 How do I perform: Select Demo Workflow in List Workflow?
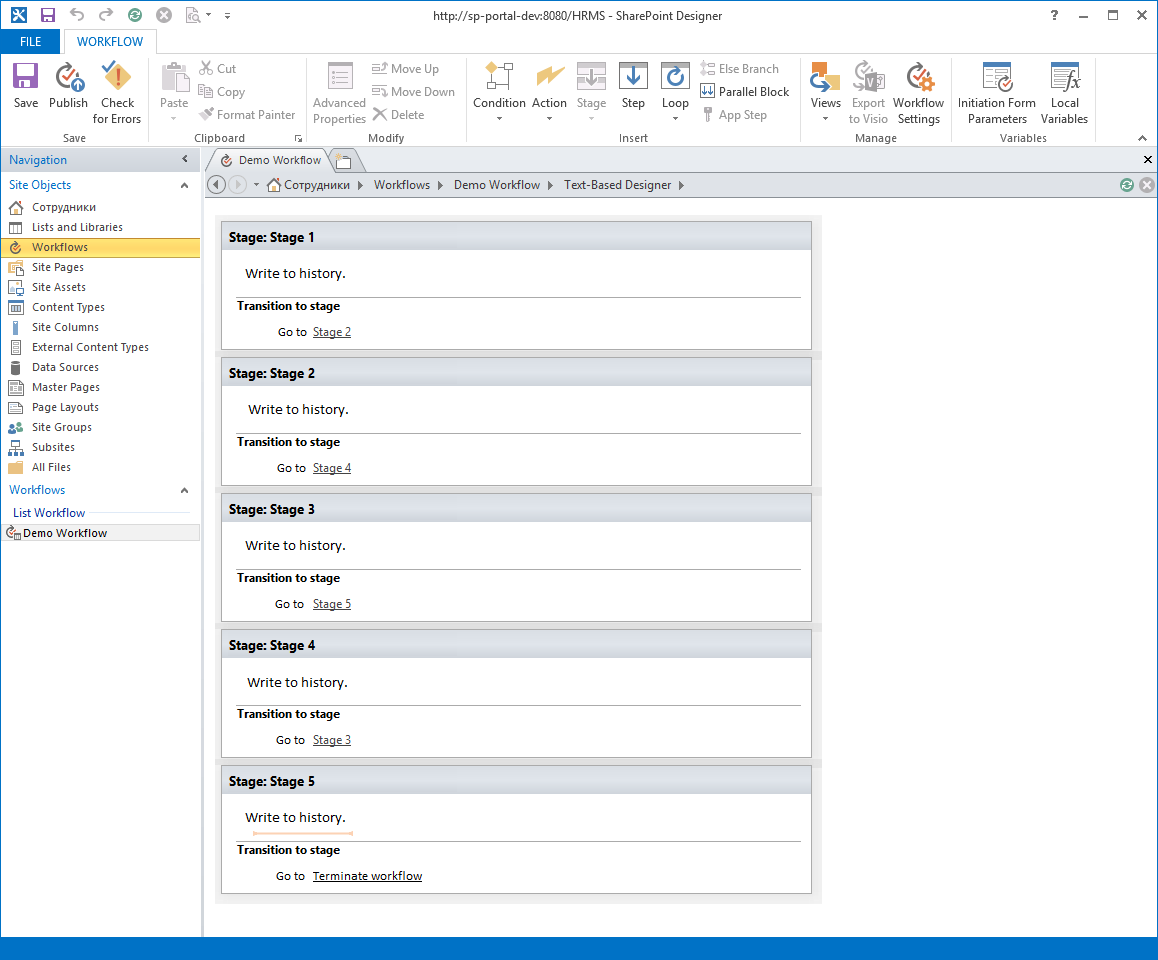click(100, 533)
